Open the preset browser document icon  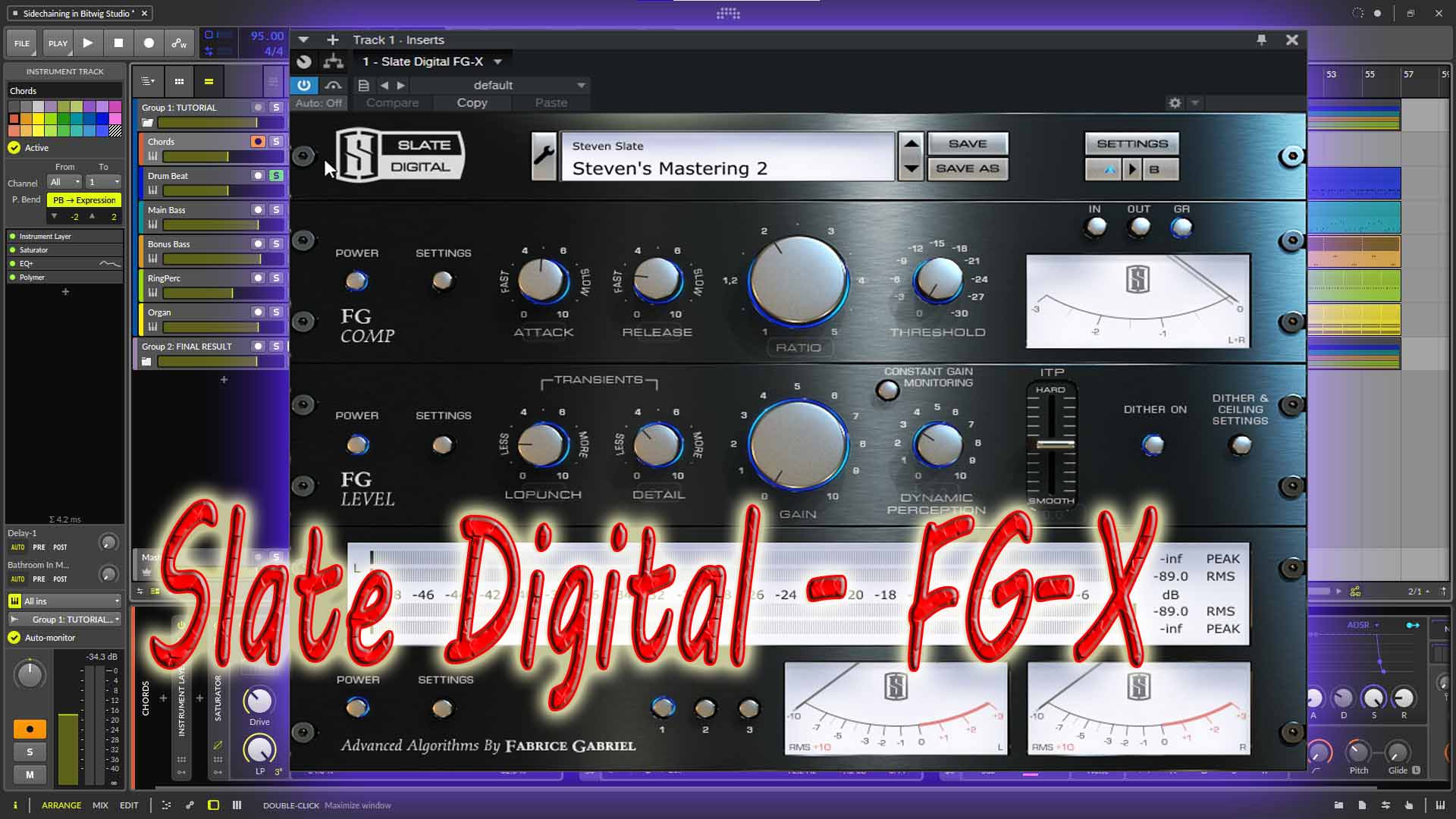coord(363,85)
